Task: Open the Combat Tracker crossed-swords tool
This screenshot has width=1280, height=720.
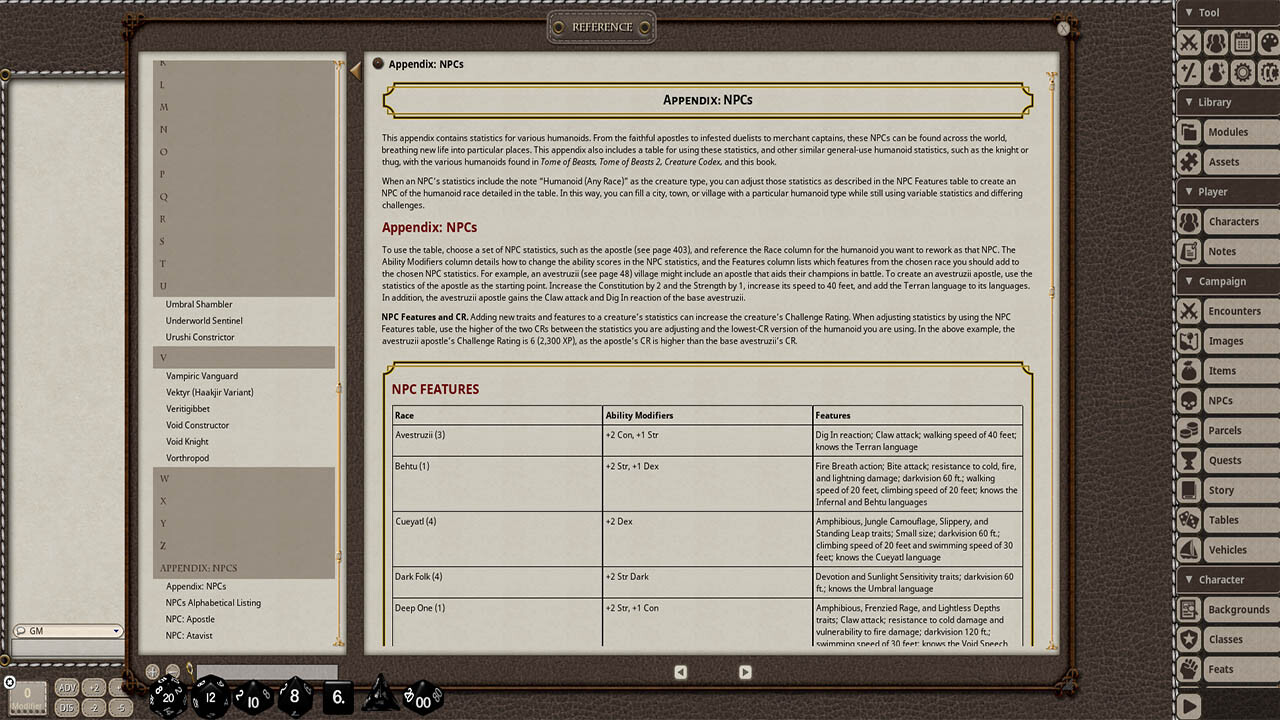Action: point(1188,42)
